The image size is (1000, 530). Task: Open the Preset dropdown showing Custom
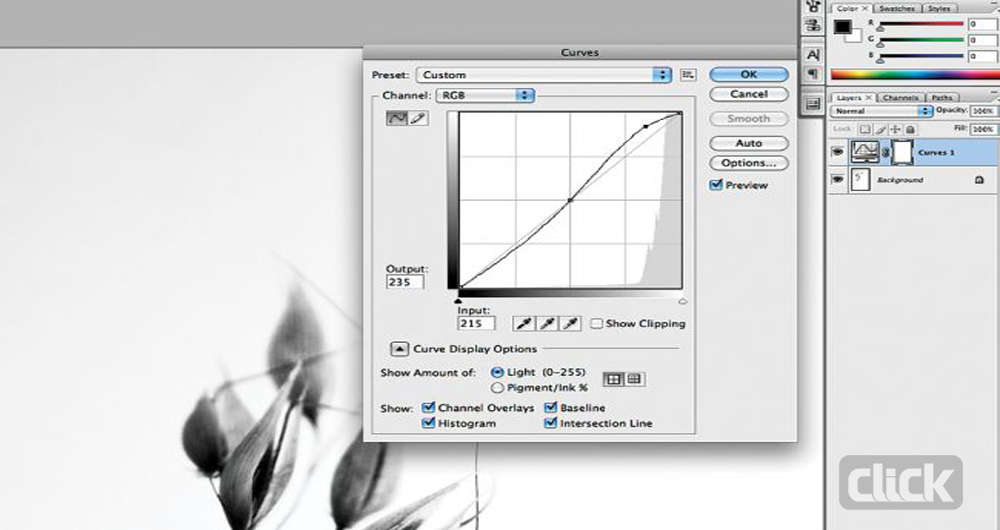click(544, 75)
